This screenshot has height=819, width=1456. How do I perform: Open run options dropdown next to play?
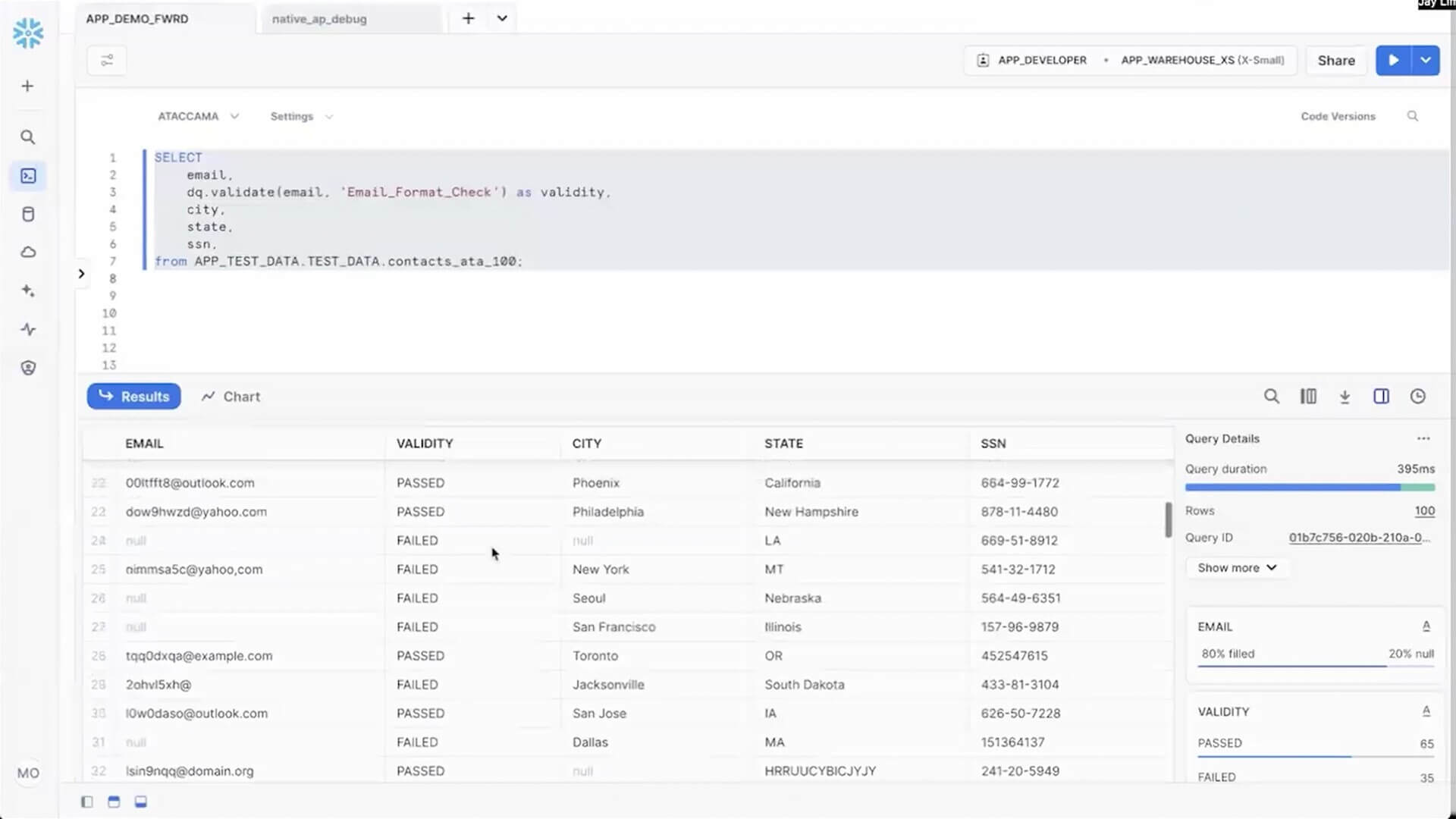tap(1426, 61)
